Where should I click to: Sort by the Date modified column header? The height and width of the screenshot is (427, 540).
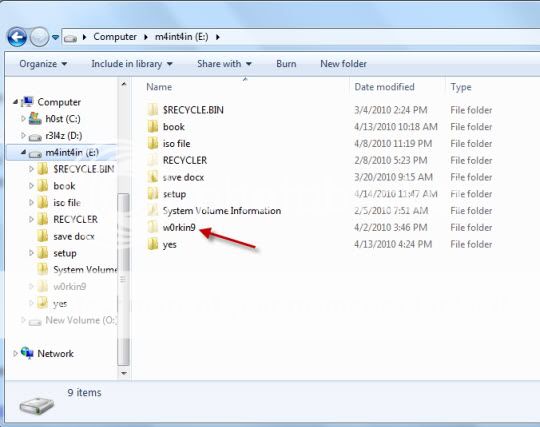click(x=384, y=87)
